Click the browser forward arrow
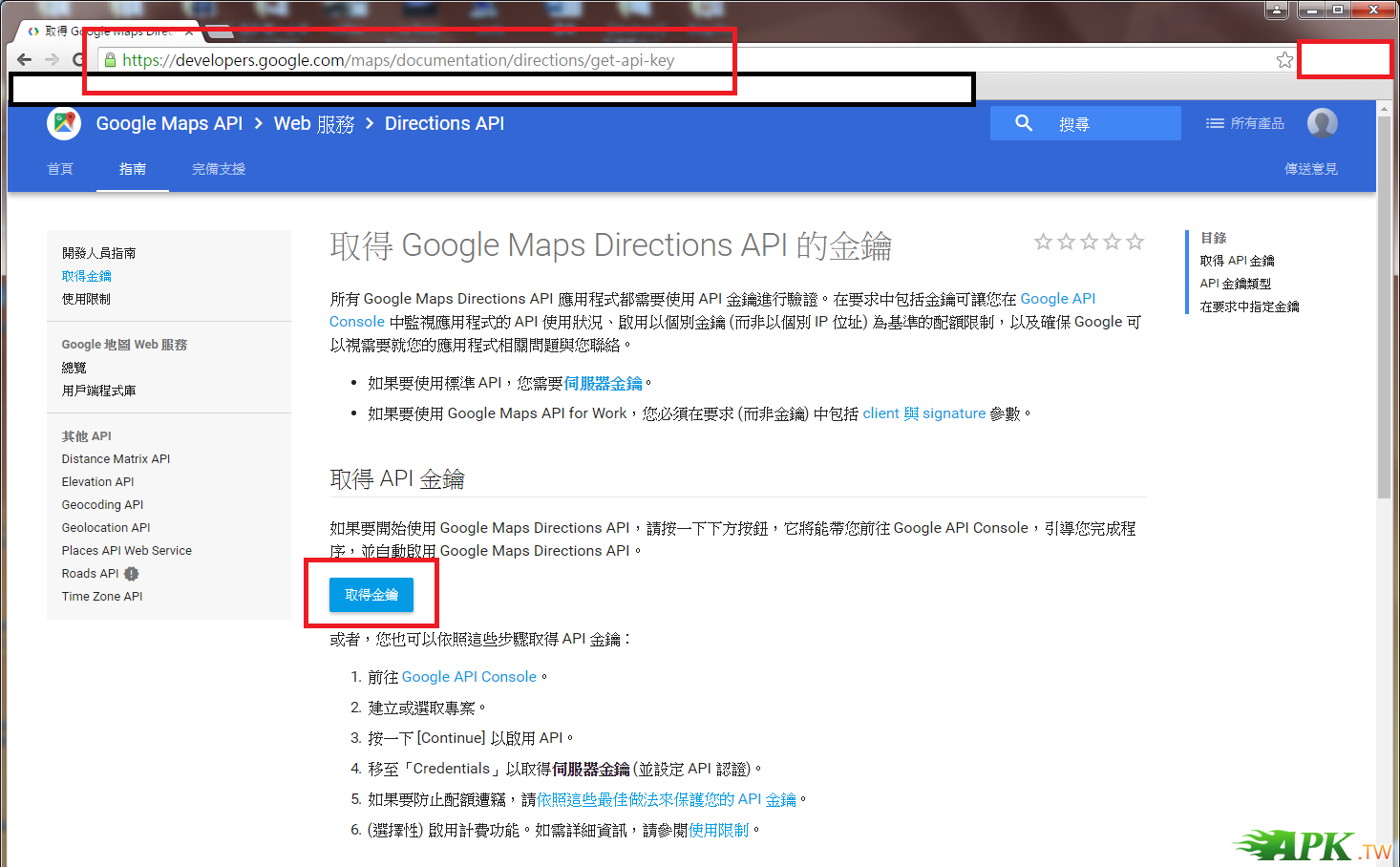1400x867 pixels. click(x=53, y=59)
